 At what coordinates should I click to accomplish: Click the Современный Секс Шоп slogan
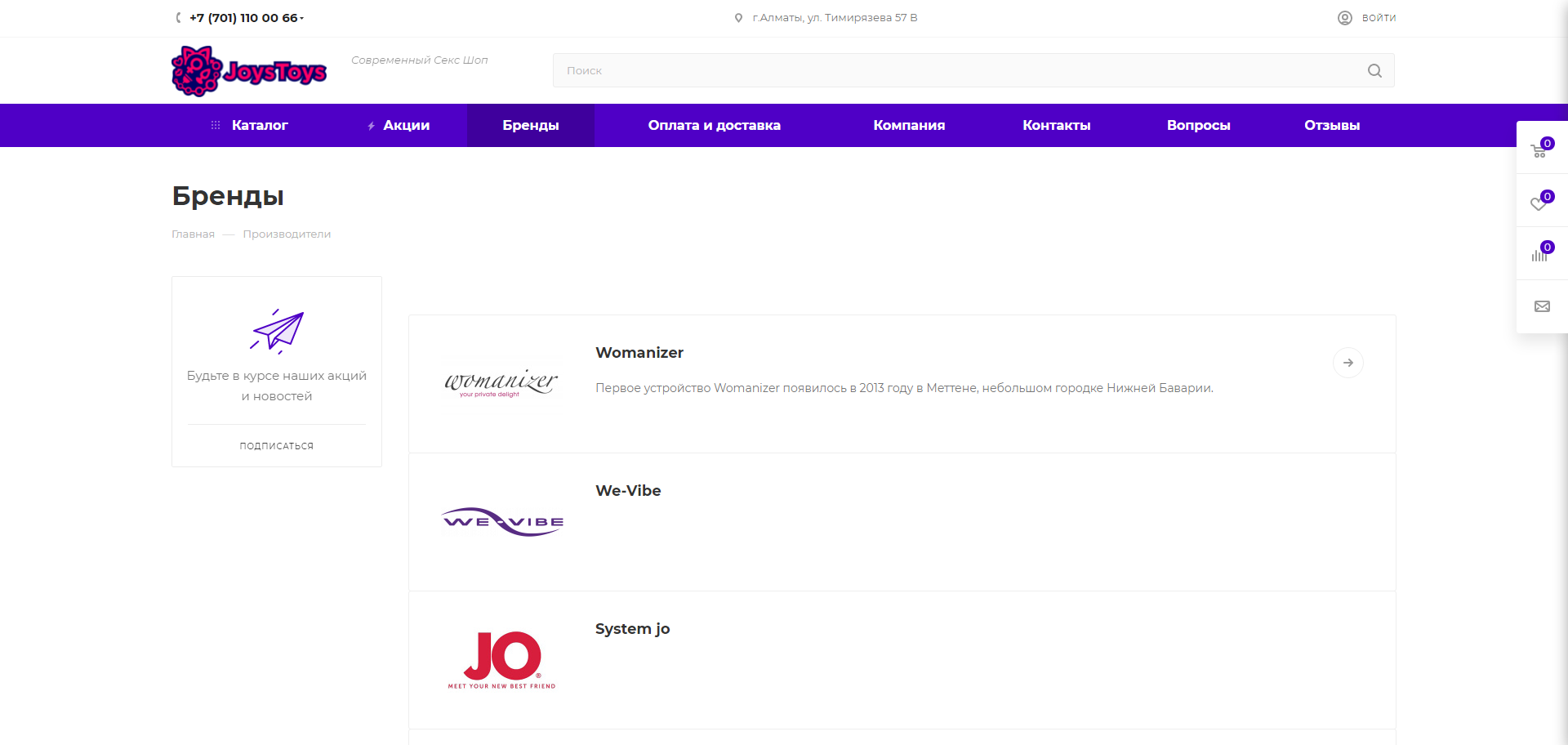[x=420, y=60]
